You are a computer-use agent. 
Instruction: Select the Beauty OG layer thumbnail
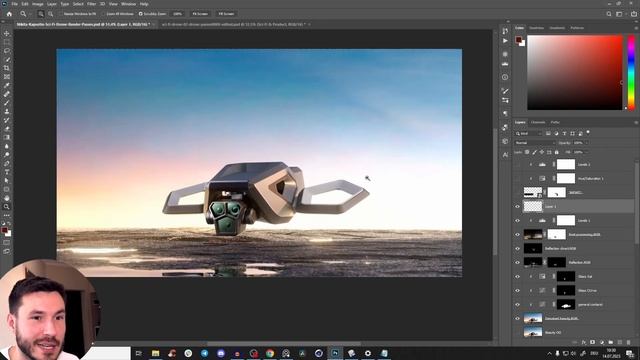click(533, 332)
